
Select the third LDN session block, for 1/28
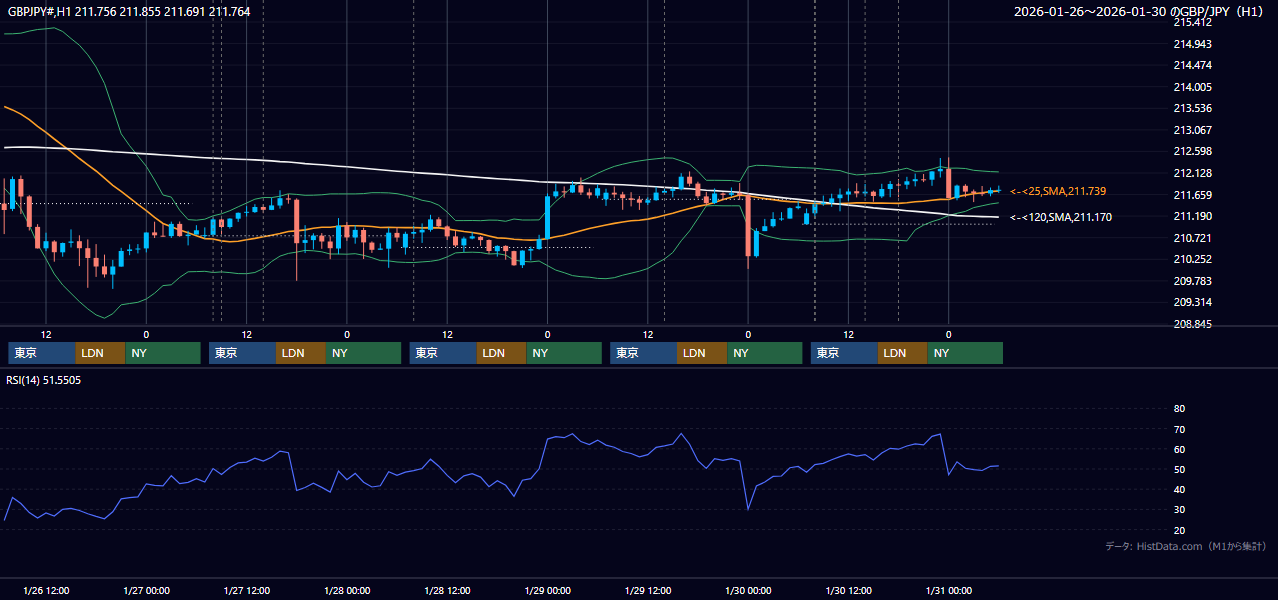coord(502,353)
